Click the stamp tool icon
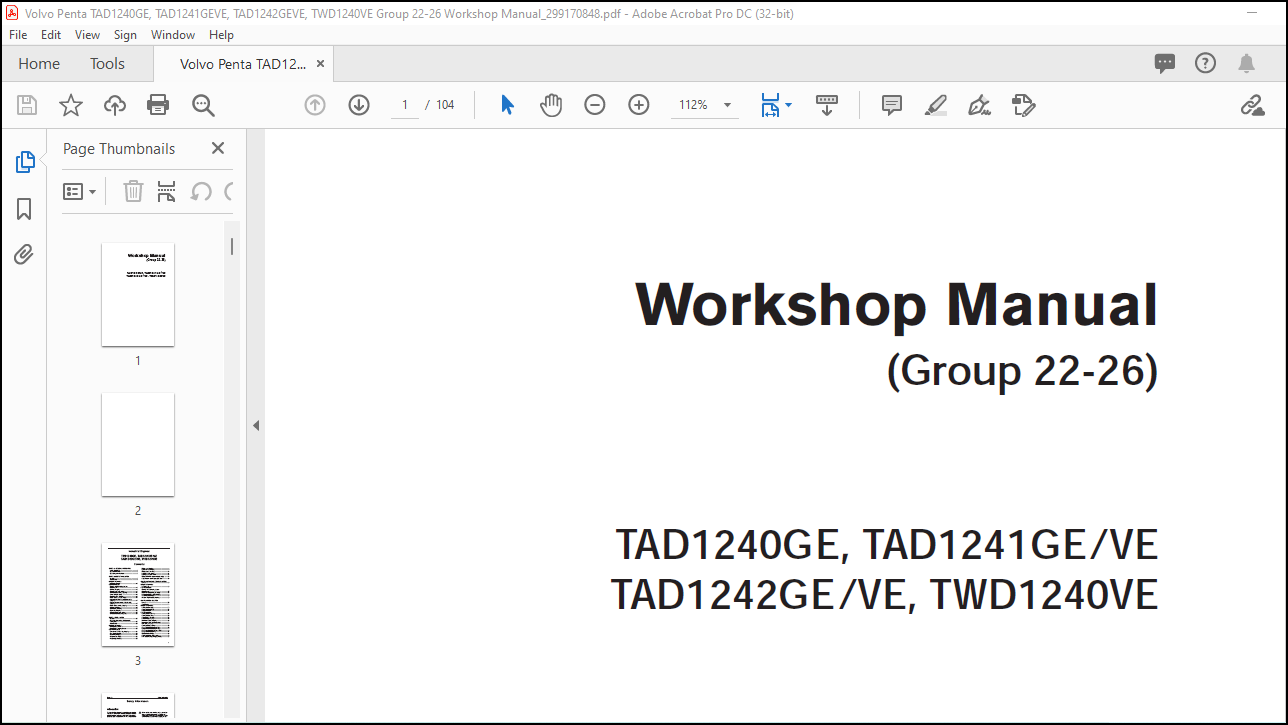The image size is (1288, 725). click(x=1024, y=105)
